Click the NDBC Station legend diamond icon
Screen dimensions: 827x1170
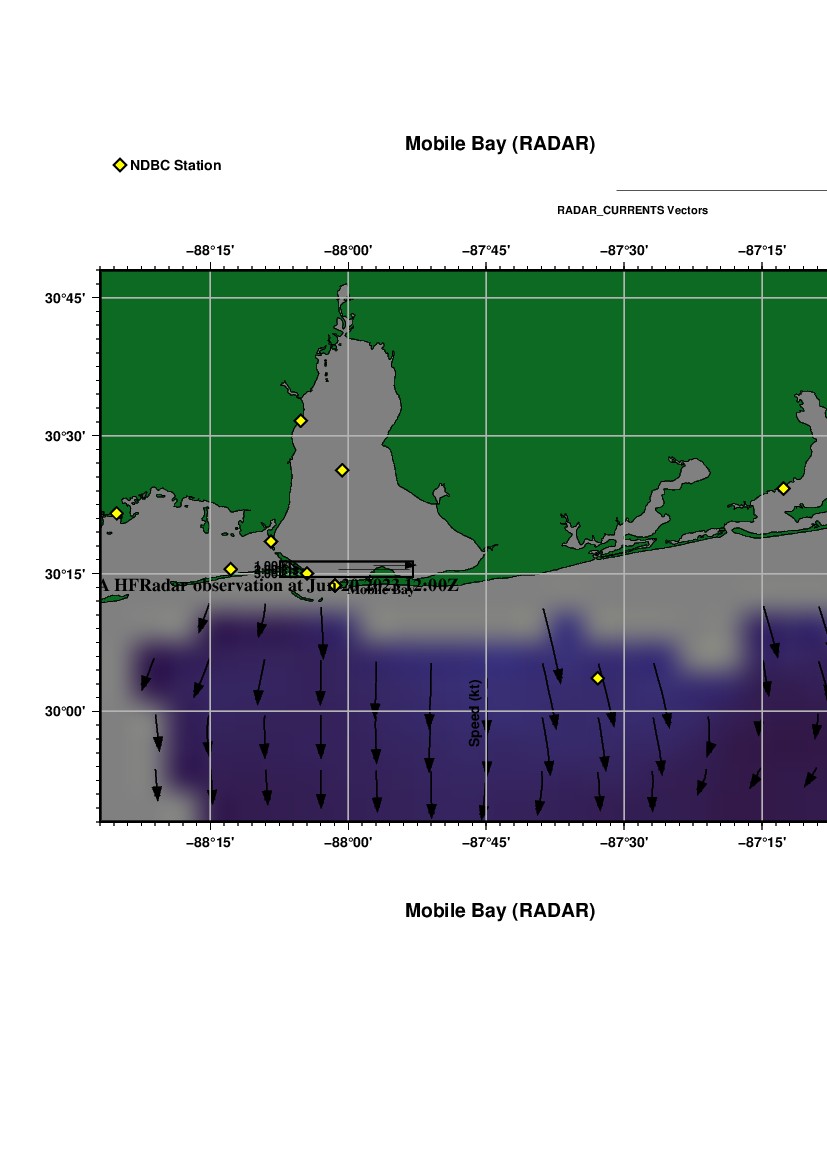tap(120, 165)
